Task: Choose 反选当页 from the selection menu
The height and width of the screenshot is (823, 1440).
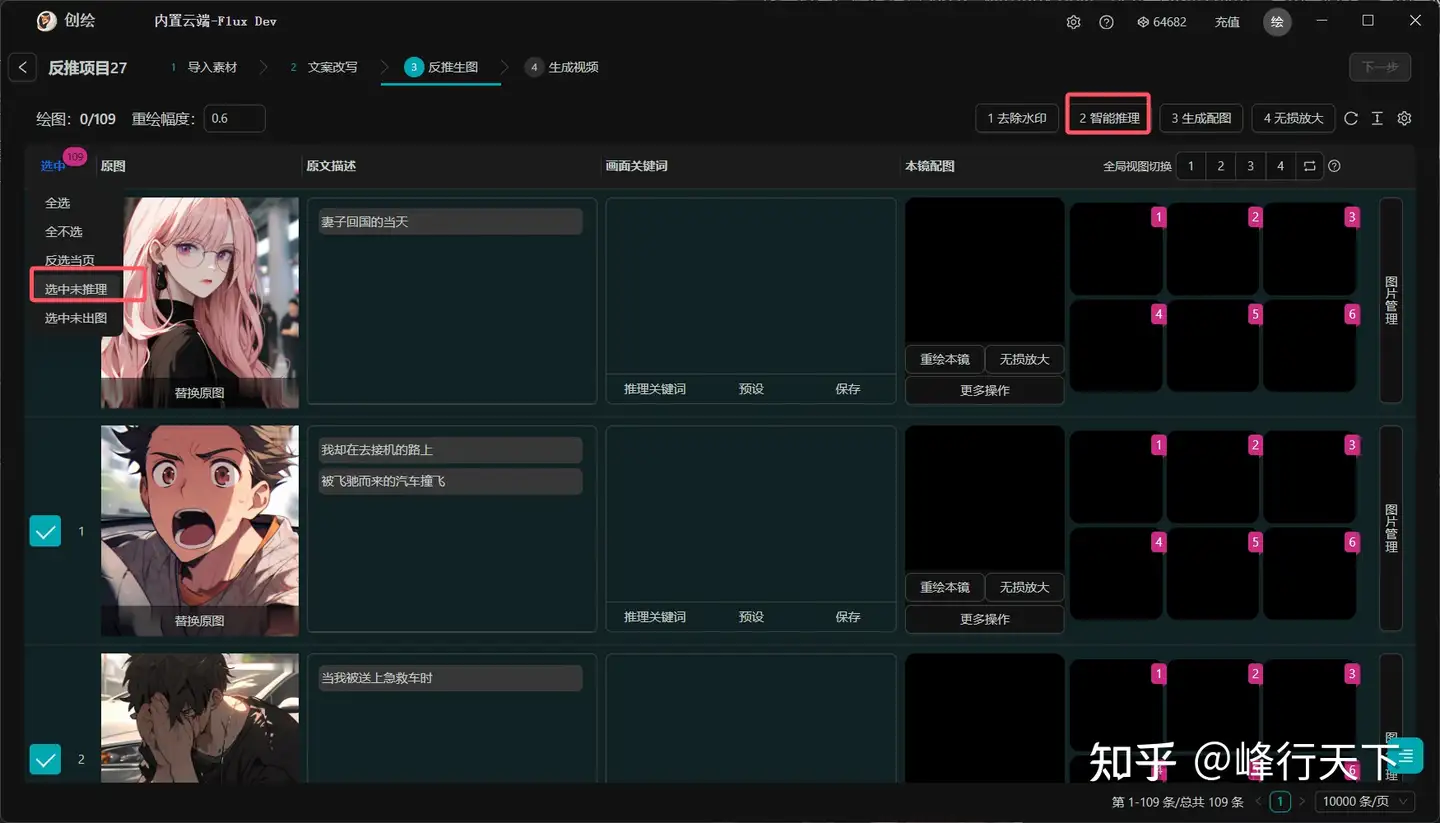Action: click(x=70, y=260)
